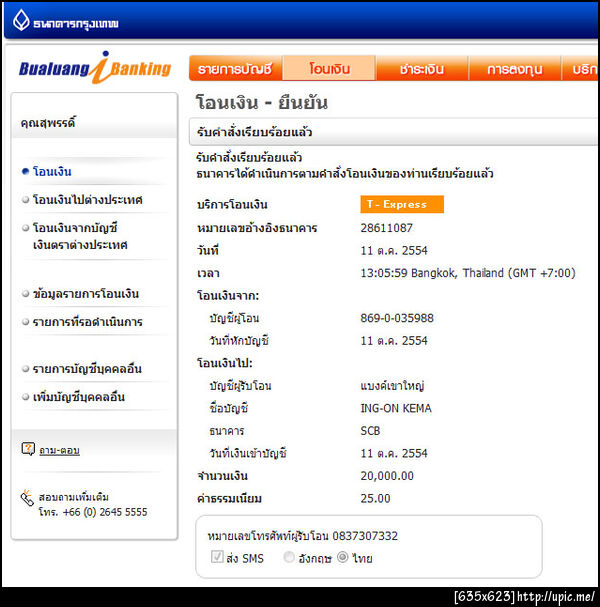
Task: Open the ชำระเงิน tab
Action: (422, 69)
